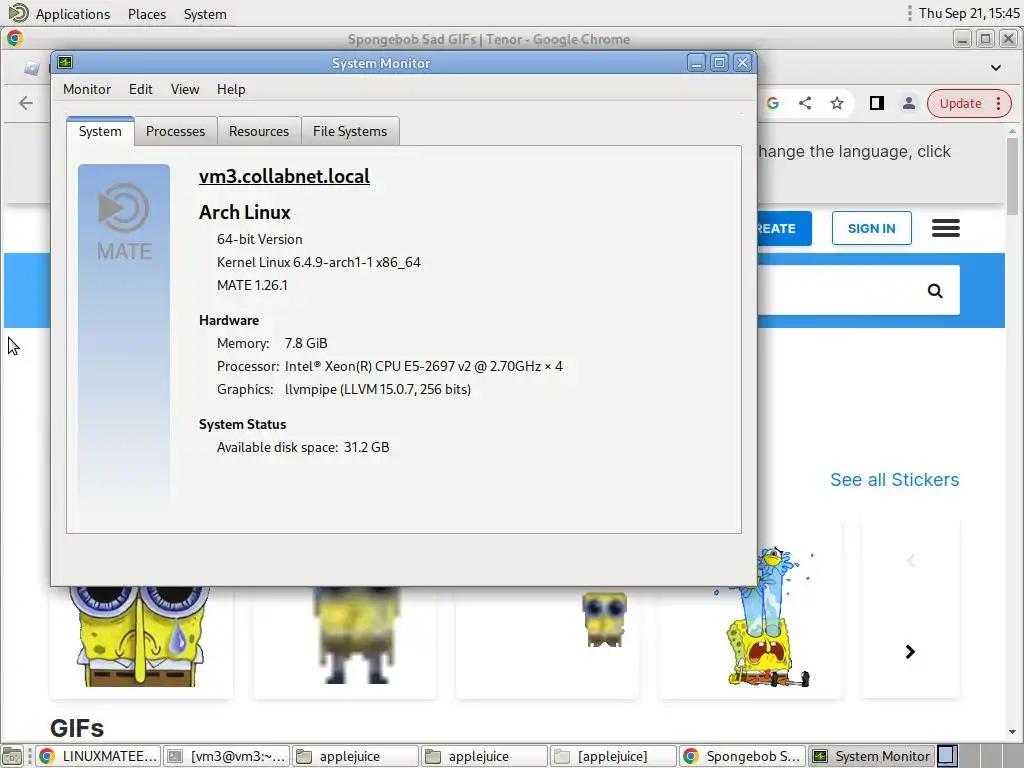Click the System Monitor title bar icon

(x=65, y=63)
